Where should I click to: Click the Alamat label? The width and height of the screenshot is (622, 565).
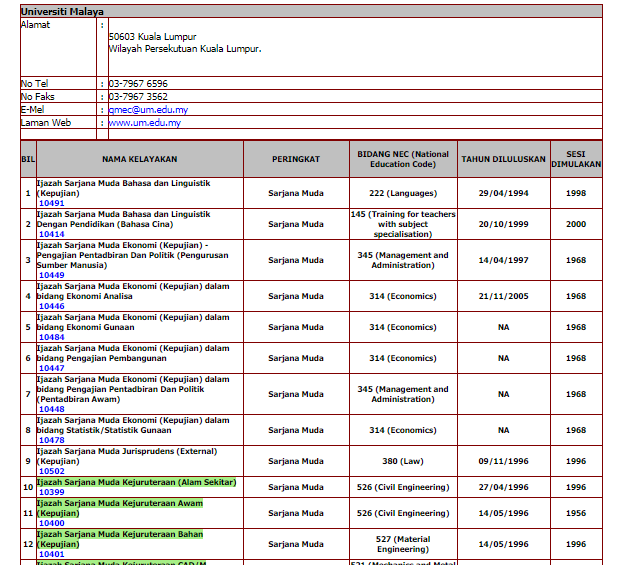click(36, 25)
